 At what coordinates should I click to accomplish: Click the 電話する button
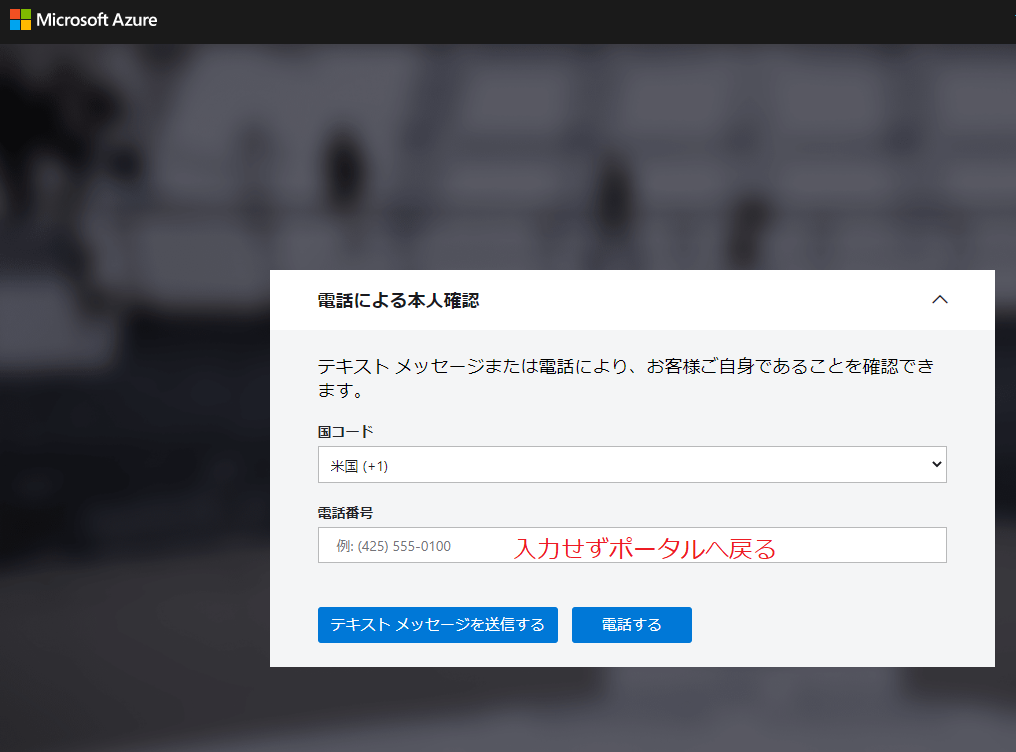coord(632,625)
